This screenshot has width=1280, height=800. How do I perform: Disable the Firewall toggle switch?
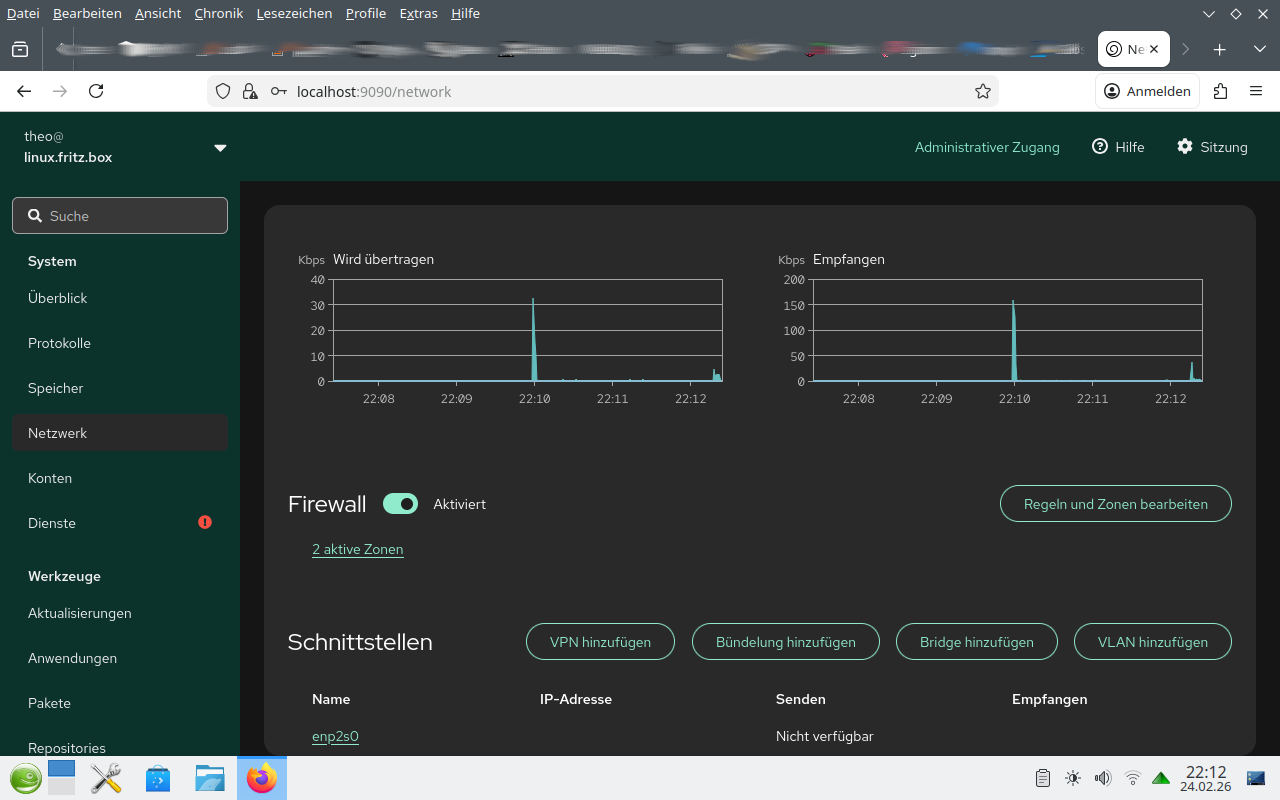[x=400, y=504]
